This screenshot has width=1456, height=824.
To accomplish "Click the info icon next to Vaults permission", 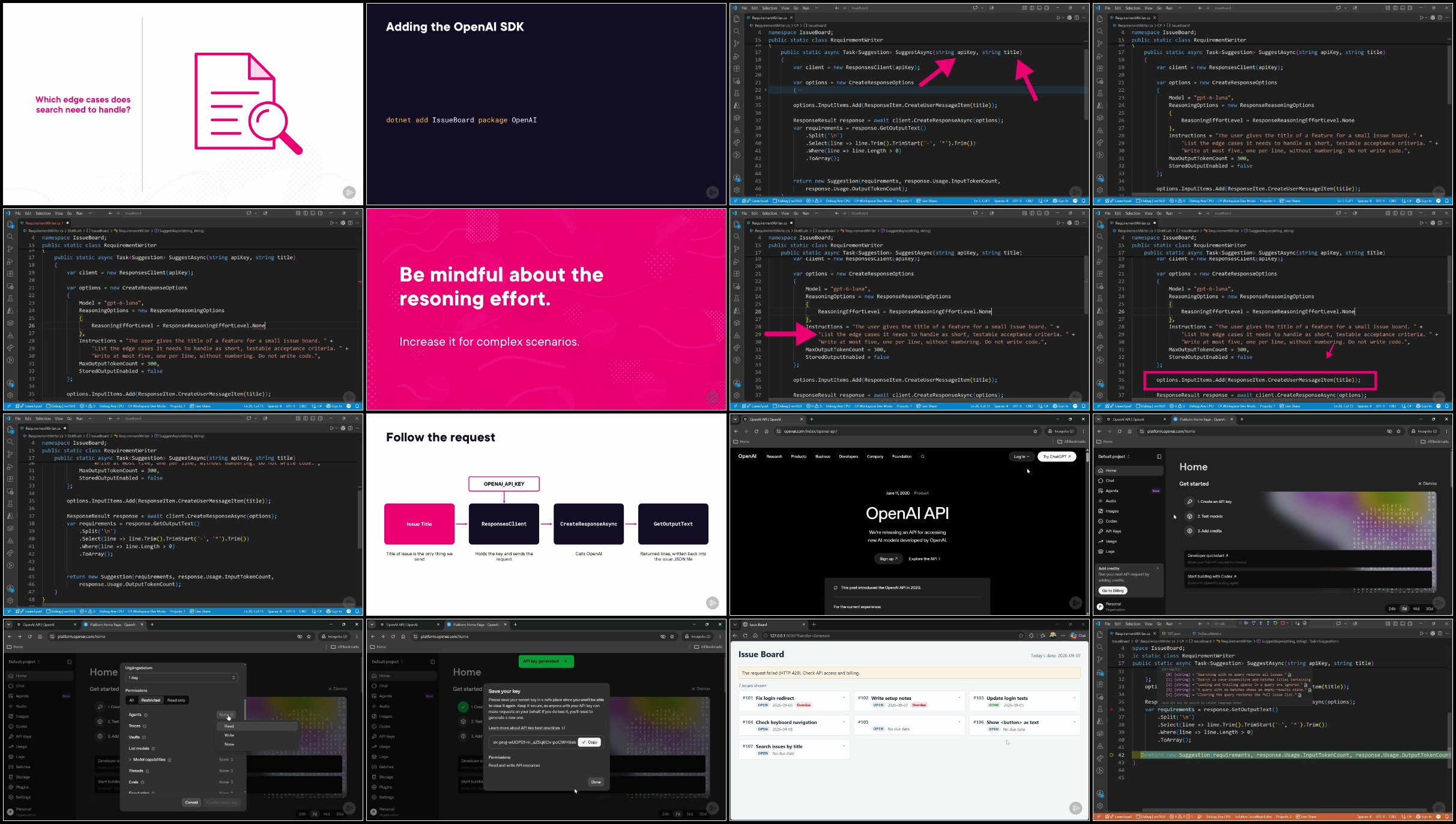I will point(144,737).
